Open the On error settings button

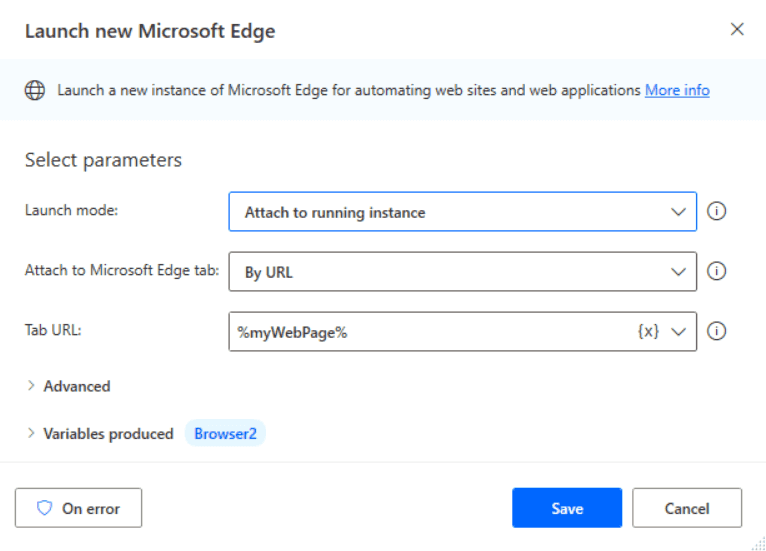[x=78, y=508]
